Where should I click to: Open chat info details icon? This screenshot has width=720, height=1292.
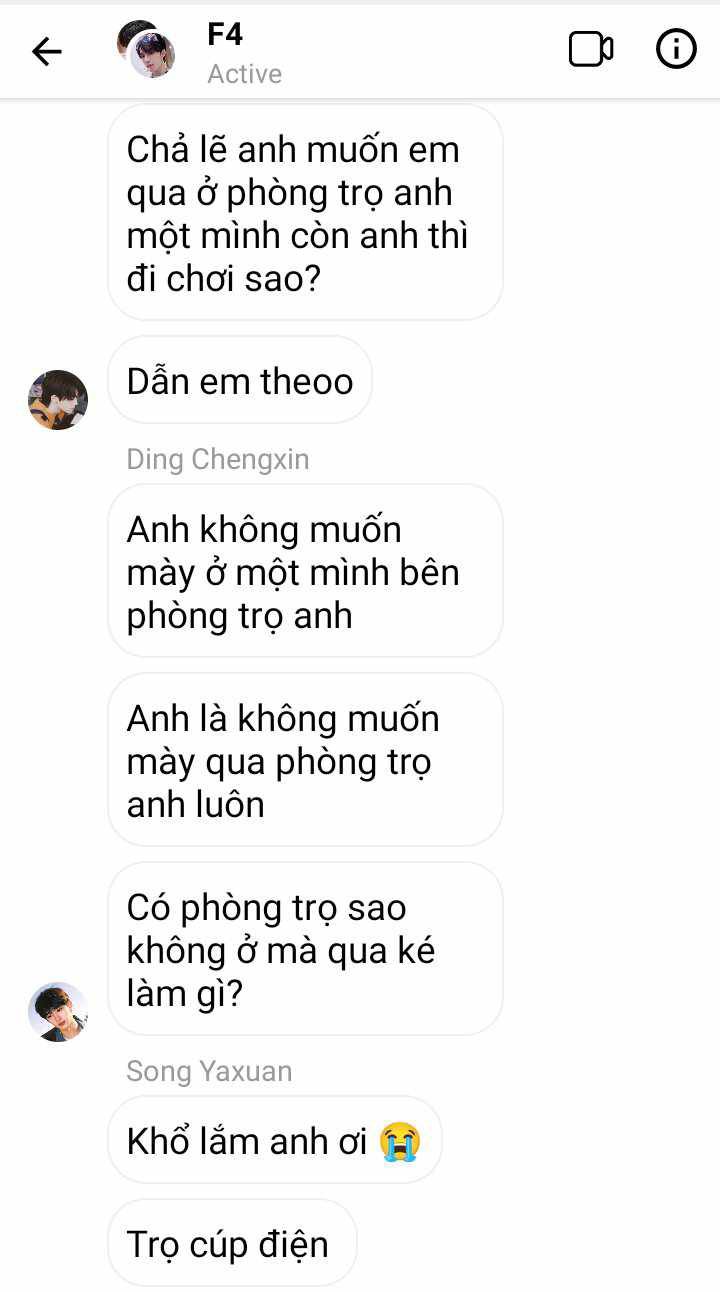pyautogui.click(x=676, y=49)
